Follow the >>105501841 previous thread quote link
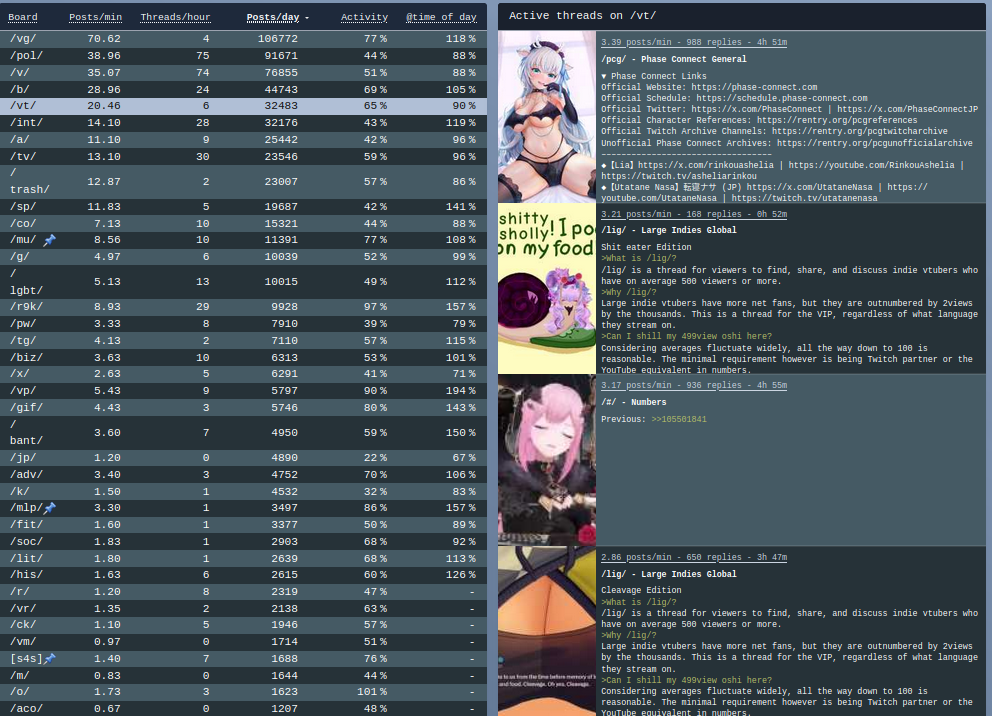The width and height of the screenshot is (992, 716). (678, 419)
